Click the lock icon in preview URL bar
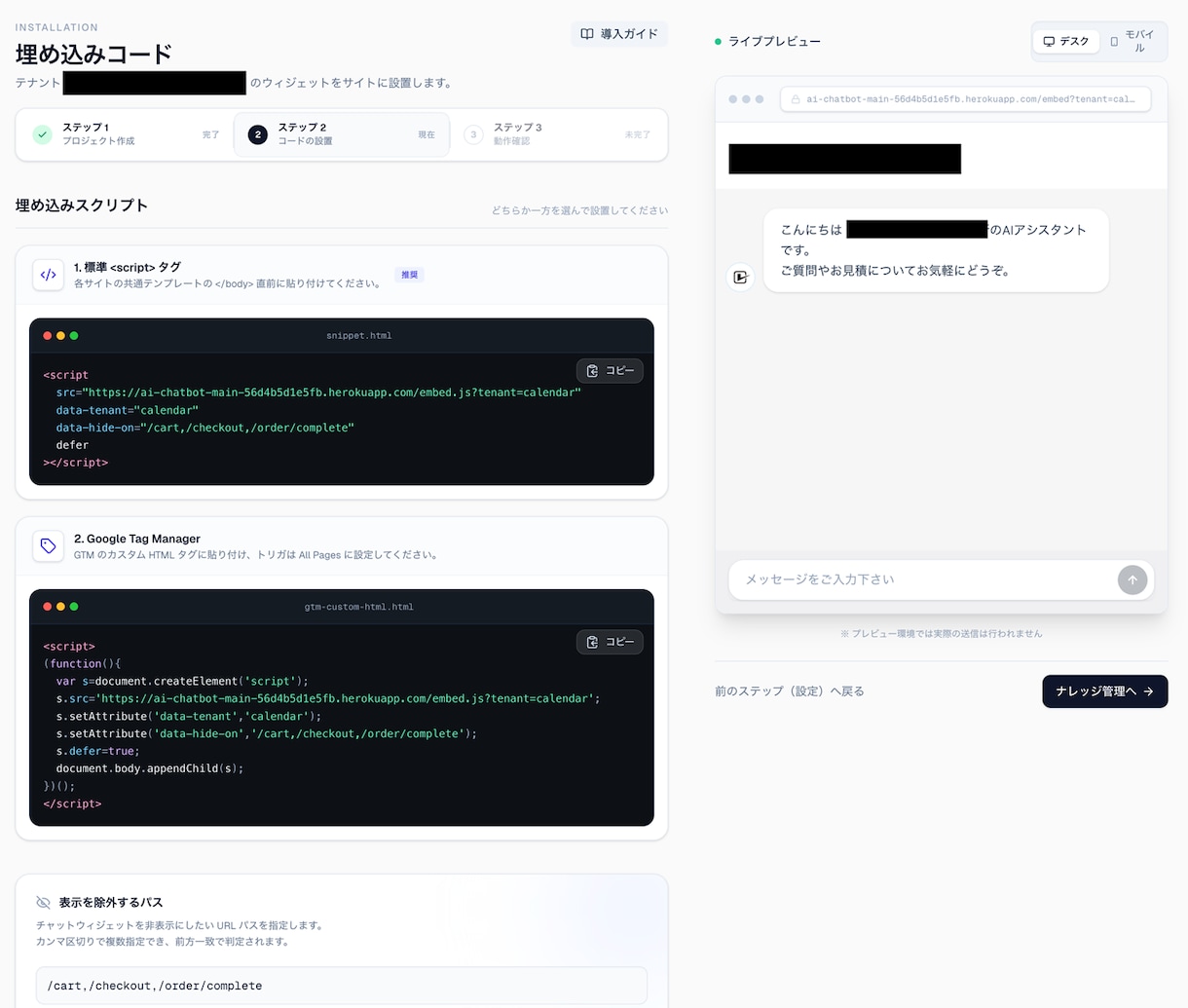 (796, 99)
